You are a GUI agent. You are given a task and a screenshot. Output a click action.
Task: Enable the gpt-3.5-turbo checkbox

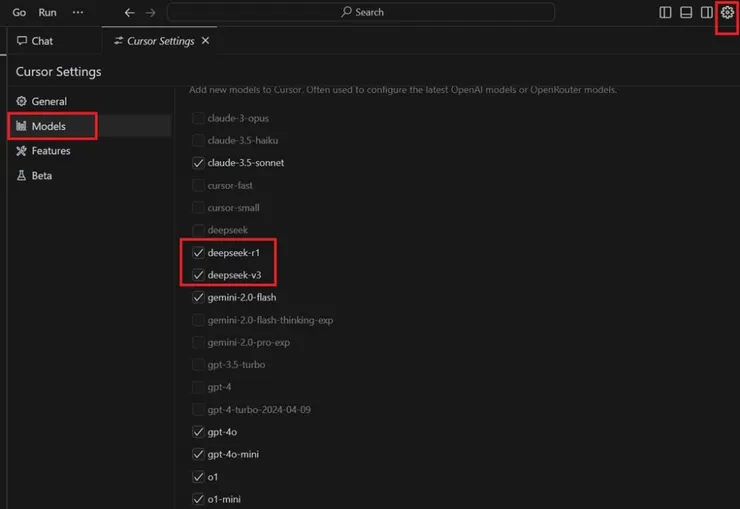tap(198, 364)
